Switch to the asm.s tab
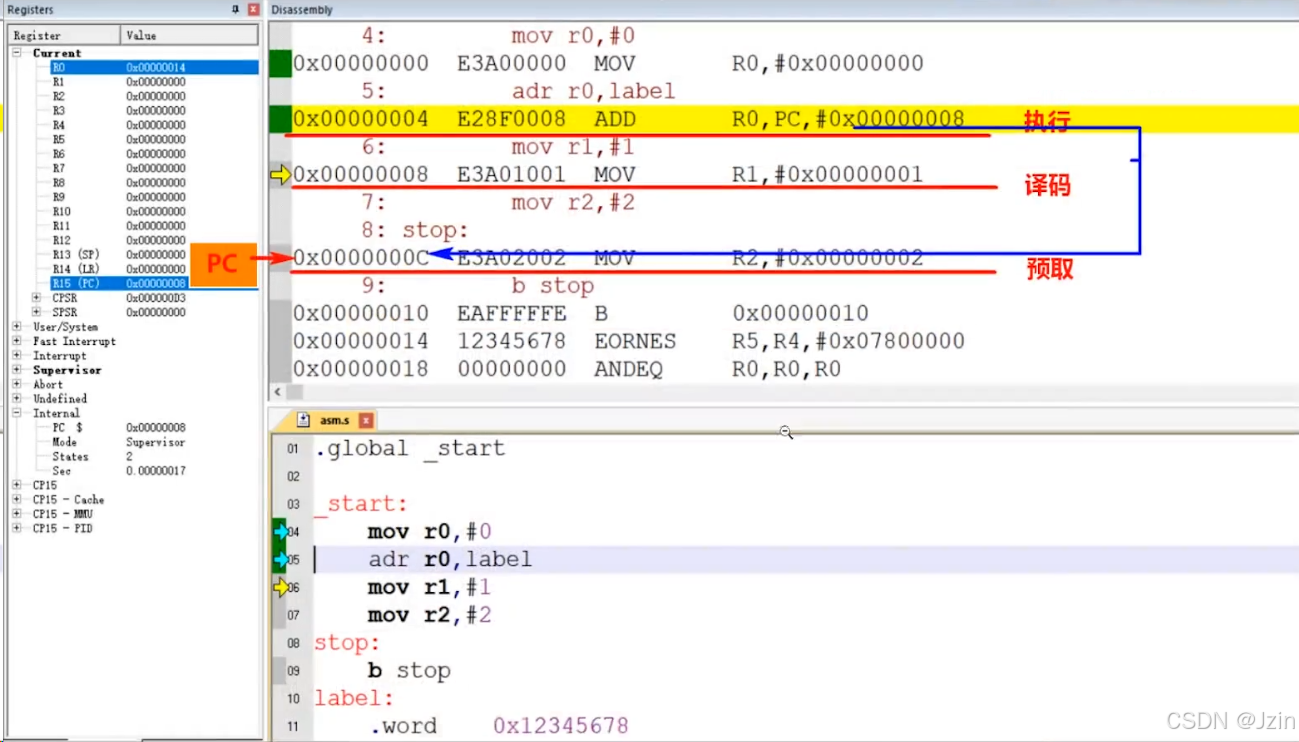This screenshot has height=742, width=1299. 335,421
